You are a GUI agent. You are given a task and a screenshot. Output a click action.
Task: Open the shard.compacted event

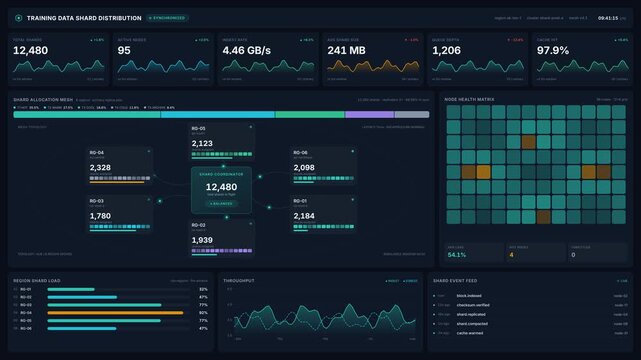531,324
